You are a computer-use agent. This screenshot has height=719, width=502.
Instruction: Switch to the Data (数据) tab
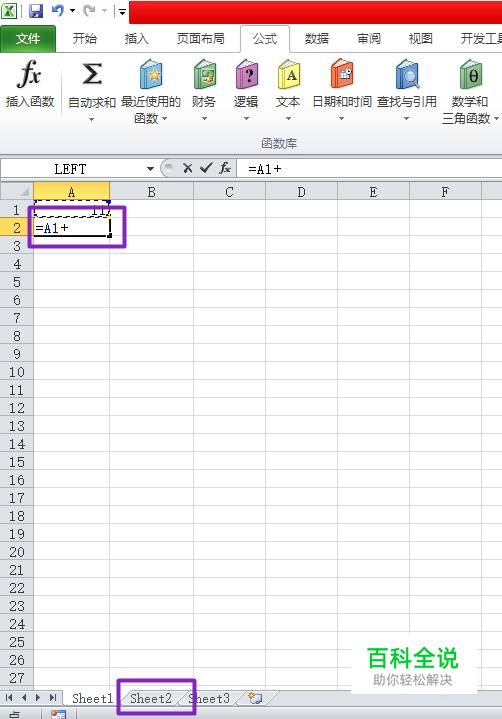tap(317, 39)
